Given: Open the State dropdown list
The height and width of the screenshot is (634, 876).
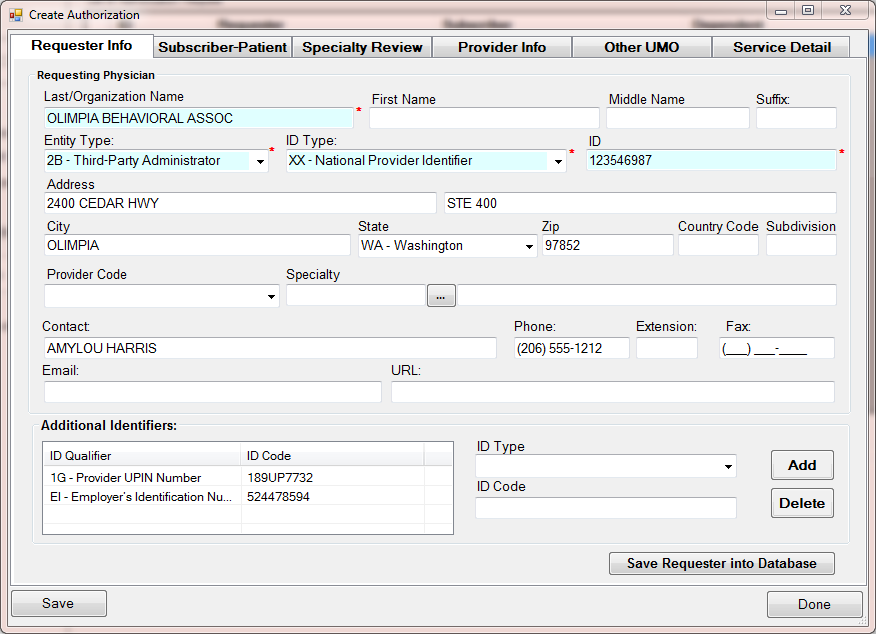Looking at the screenshot, I should point(529,246).
